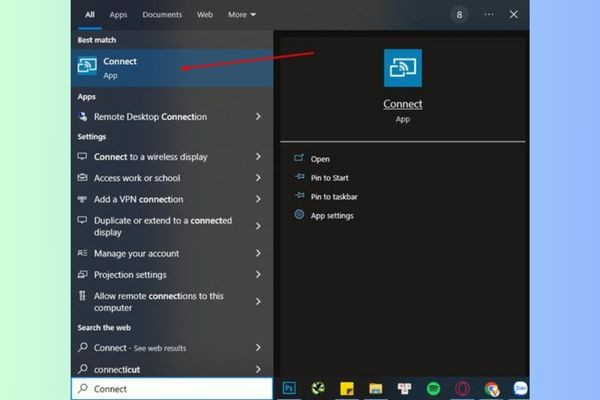Expand Projection settings chevron
Image resolution: width=600 pixels, height=400 pixels.
(258, 274)
